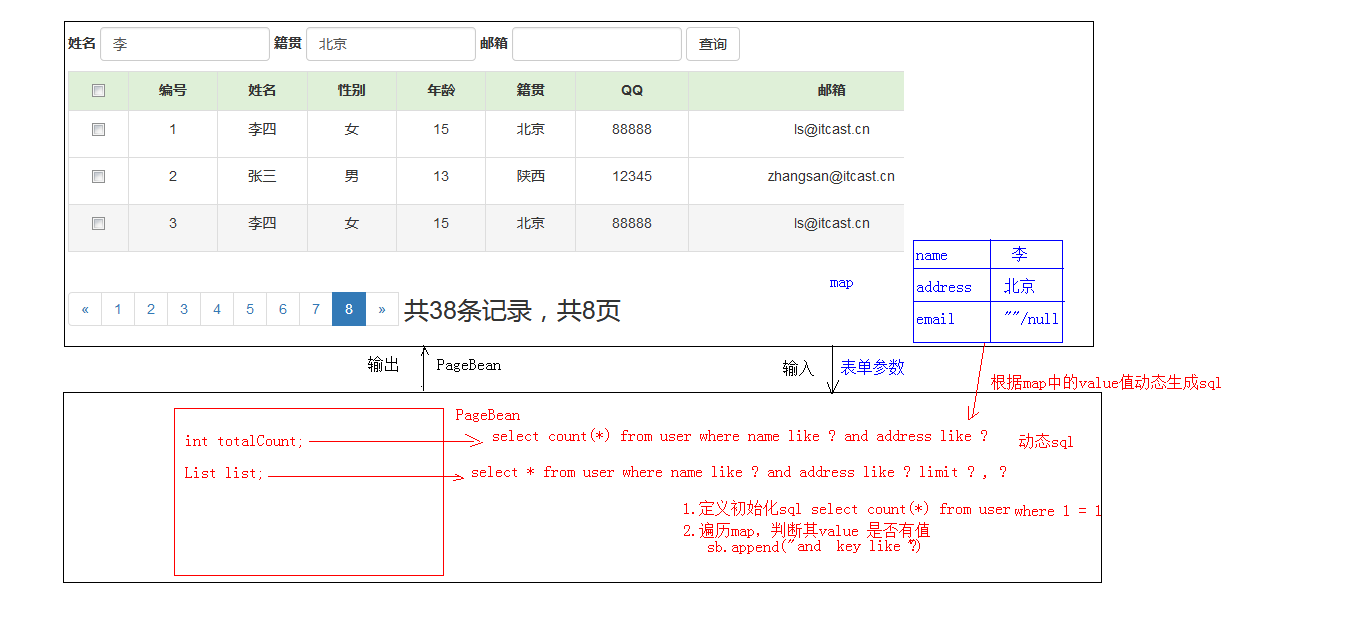Click the blue map label annotation
The width and height of the screenshot is (1360, 620).
click(841, 282)
